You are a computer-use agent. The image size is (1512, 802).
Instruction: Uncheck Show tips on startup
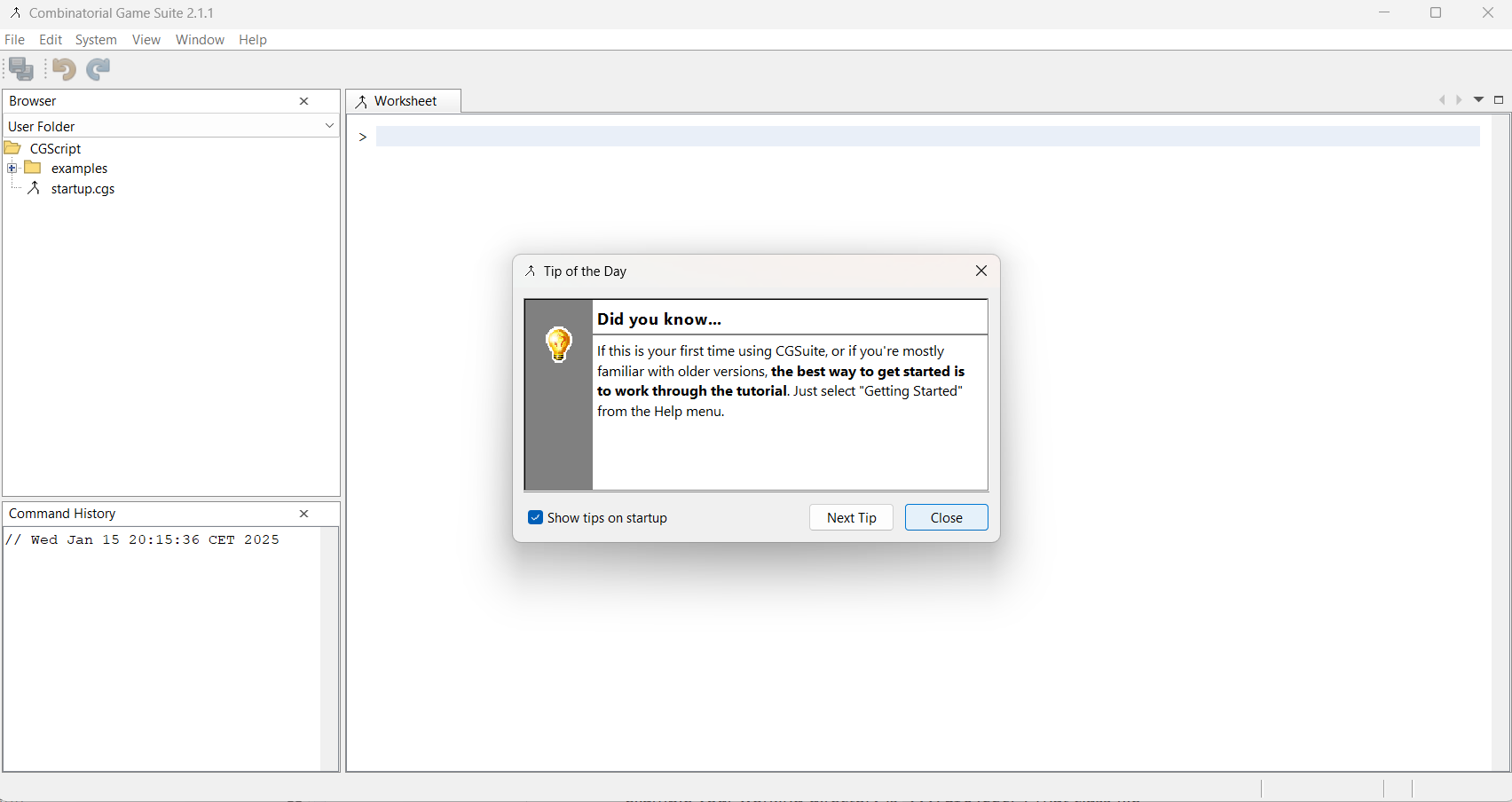click(535, 517)
